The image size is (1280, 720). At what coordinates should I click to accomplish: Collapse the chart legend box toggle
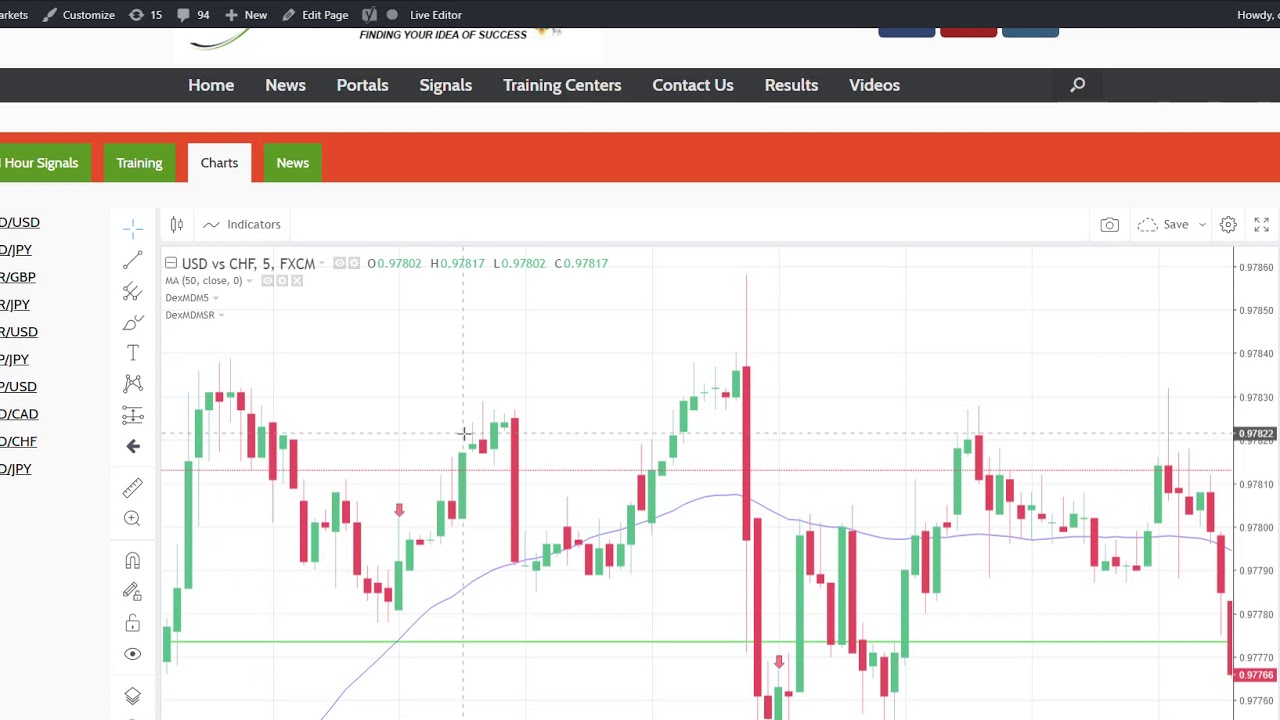click(171, 263)
